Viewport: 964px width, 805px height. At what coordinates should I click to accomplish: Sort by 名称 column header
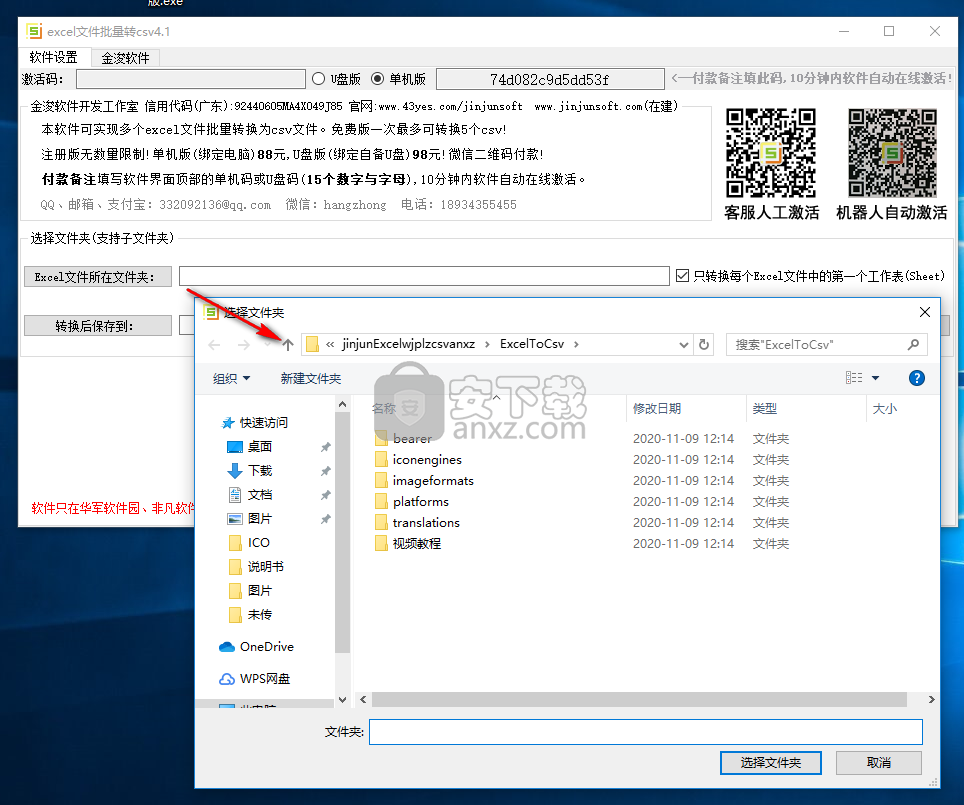click(x=384, y=408)
